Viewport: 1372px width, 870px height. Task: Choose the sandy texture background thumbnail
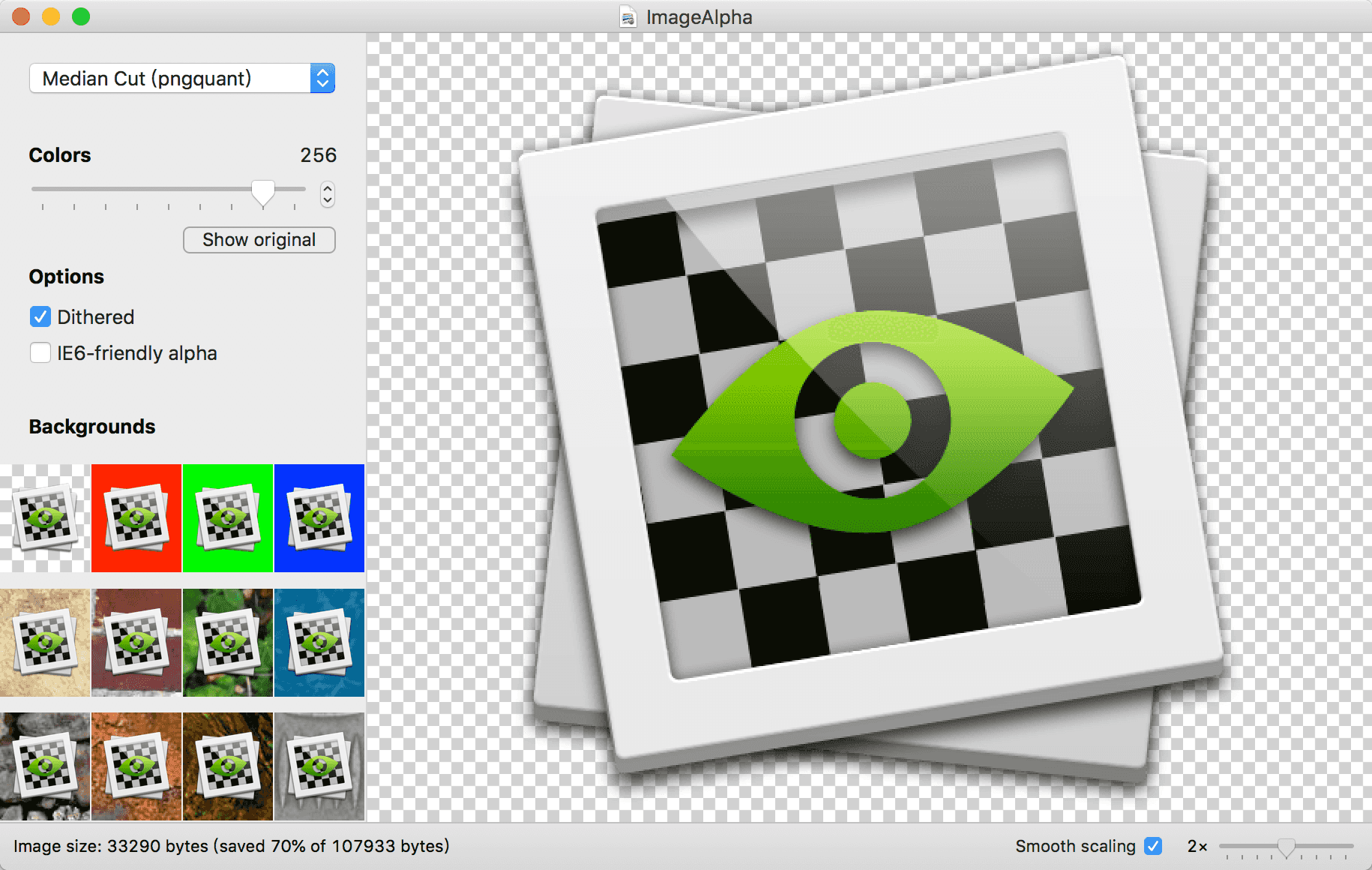point(45,643)
